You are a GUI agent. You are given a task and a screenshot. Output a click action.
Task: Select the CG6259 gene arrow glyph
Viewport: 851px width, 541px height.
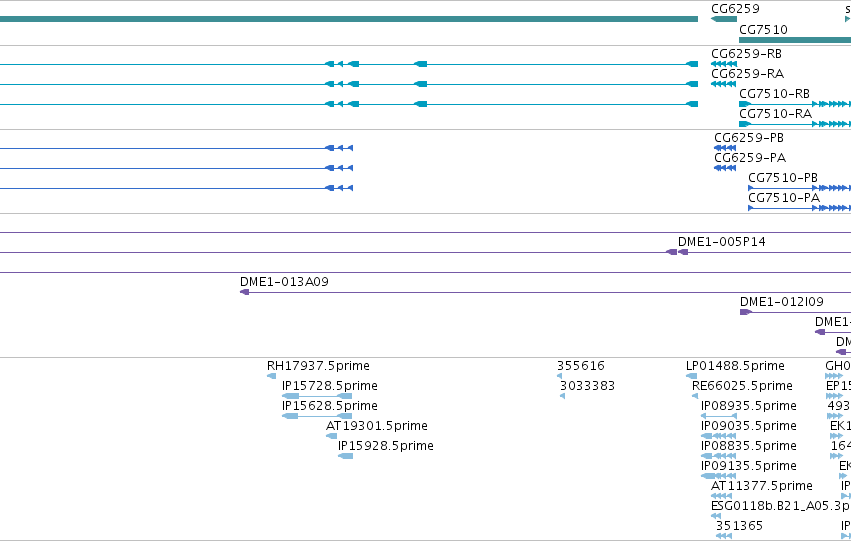coord(724,19)
